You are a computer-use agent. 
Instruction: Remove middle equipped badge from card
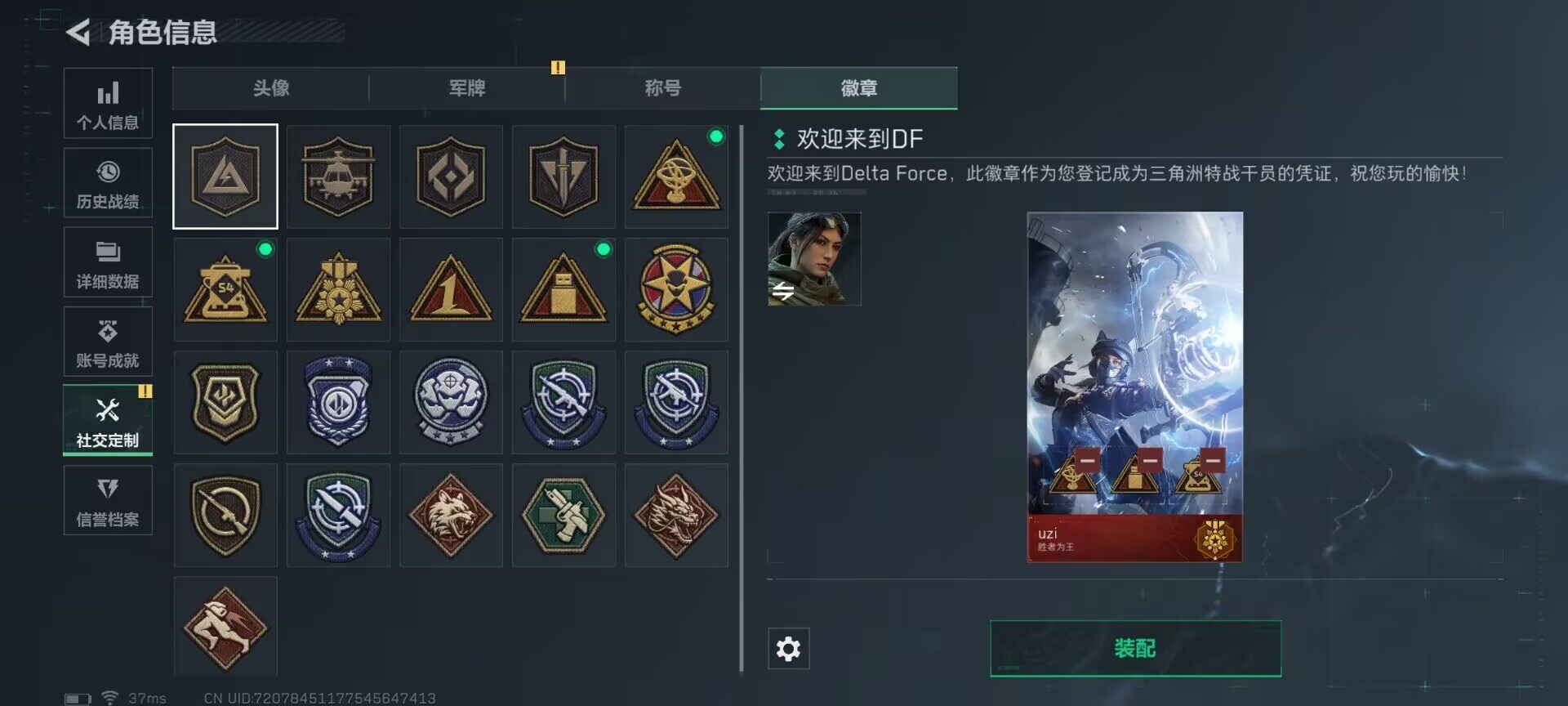point(1150,460)
